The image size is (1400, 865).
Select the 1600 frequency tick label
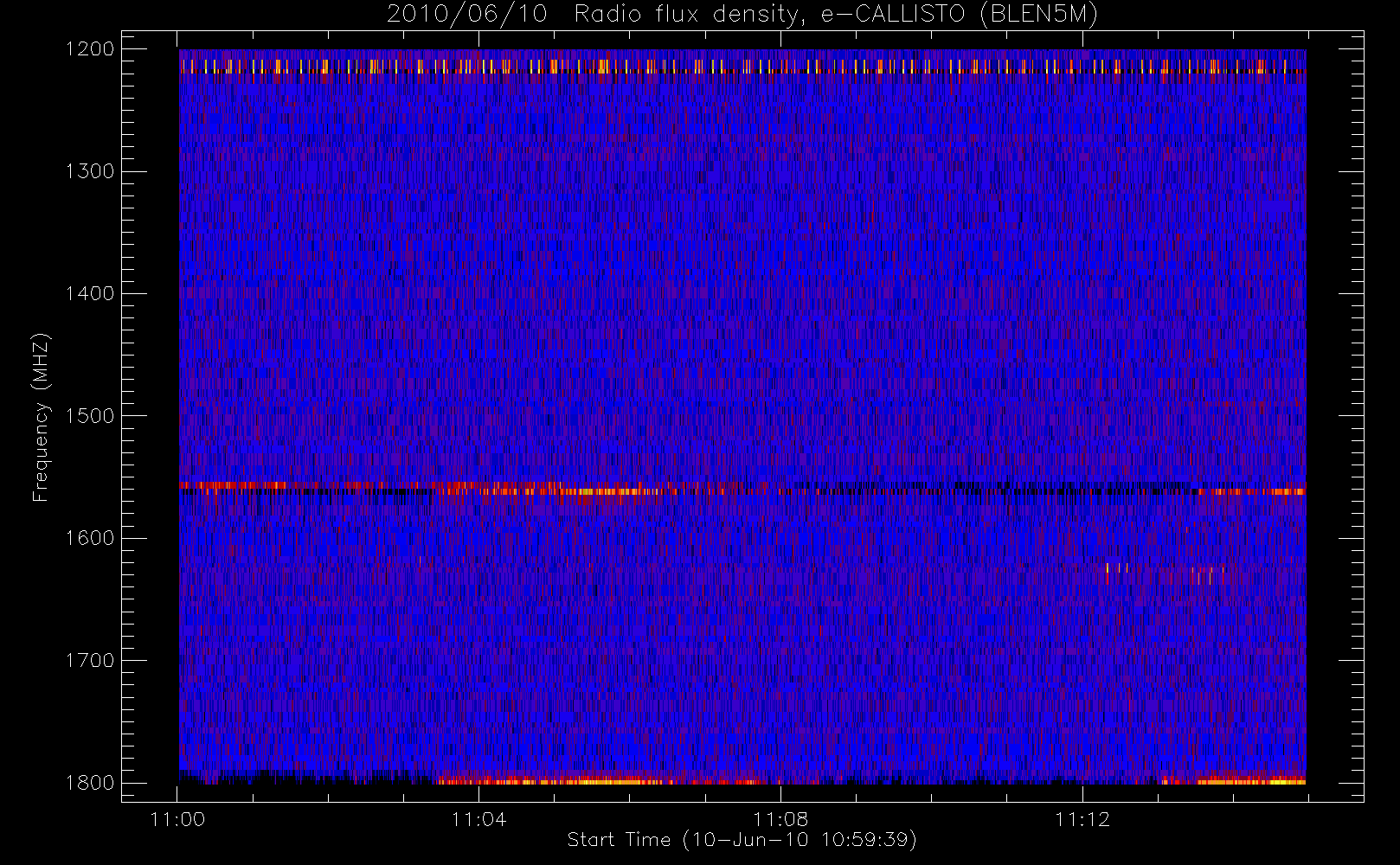(90, 538)
